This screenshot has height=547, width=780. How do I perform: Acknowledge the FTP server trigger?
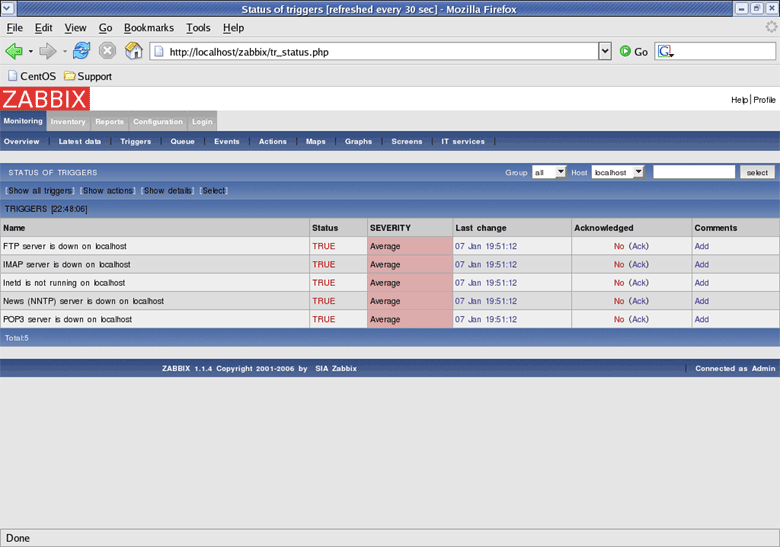[x=638, y=246]
